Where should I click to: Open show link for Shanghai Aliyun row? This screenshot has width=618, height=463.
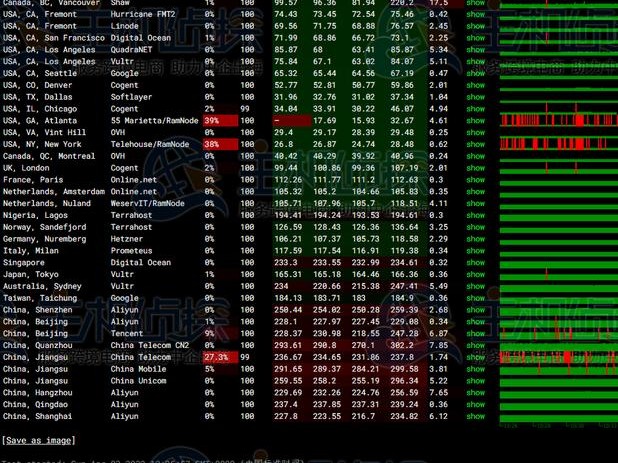tap(476, 416)
